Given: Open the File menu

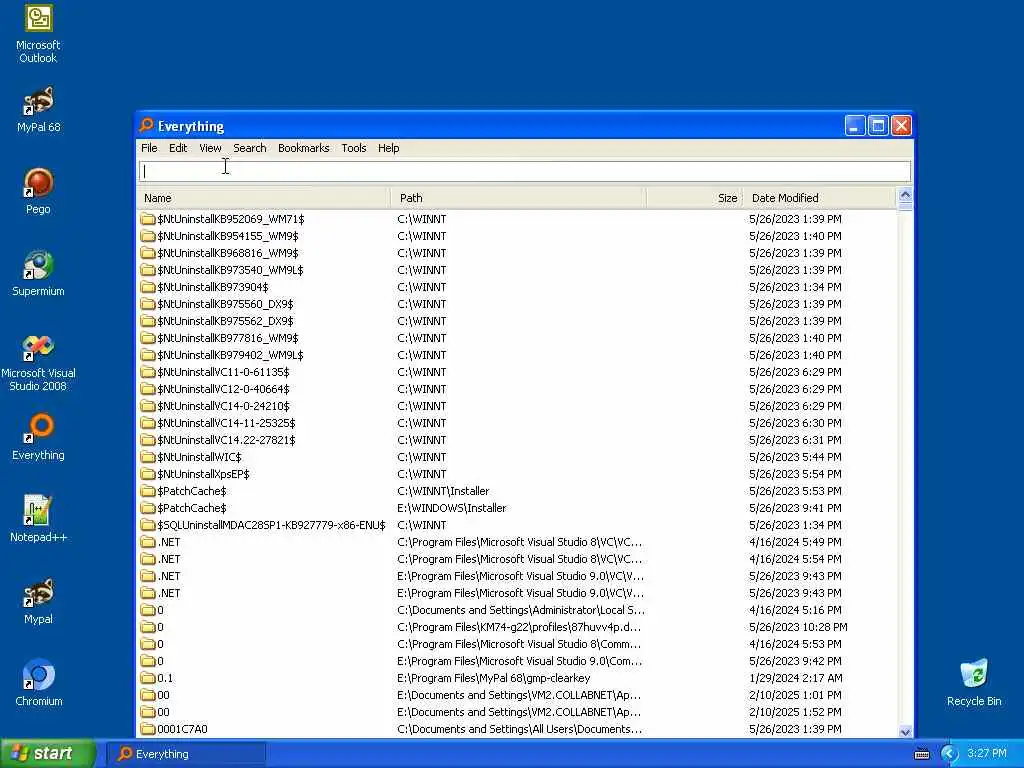Looking at the screenshot, I should point(149,148).
